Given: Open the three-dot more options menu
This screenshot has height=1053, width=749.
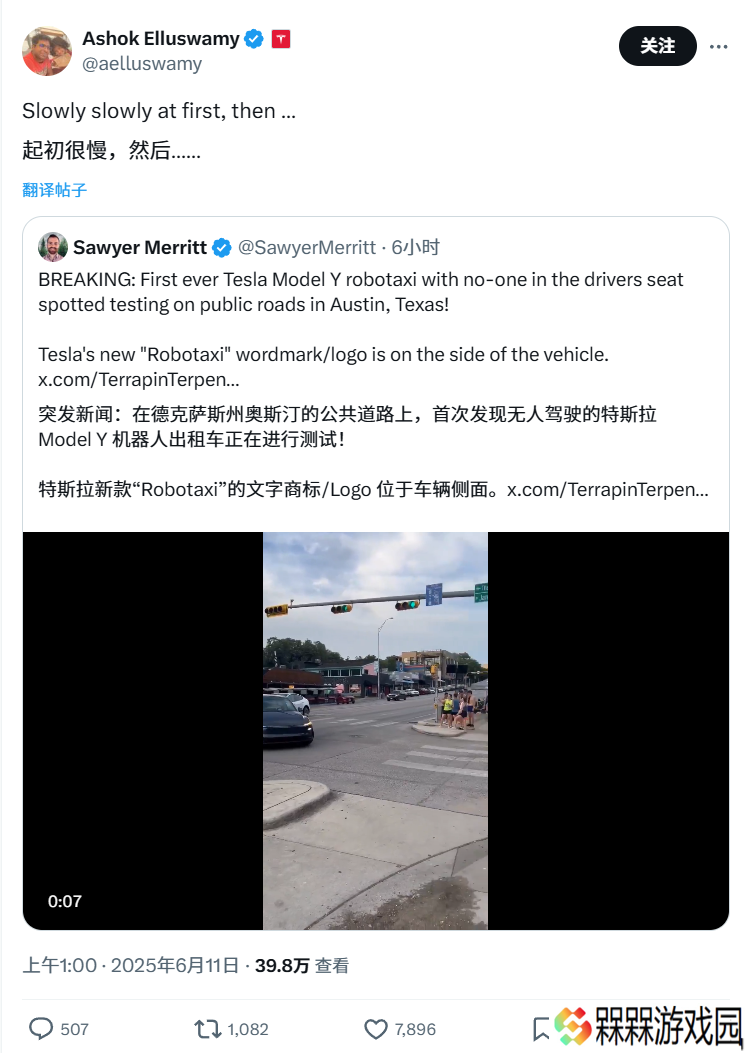Looking at the screenshot, I should [x=718, y=46].
